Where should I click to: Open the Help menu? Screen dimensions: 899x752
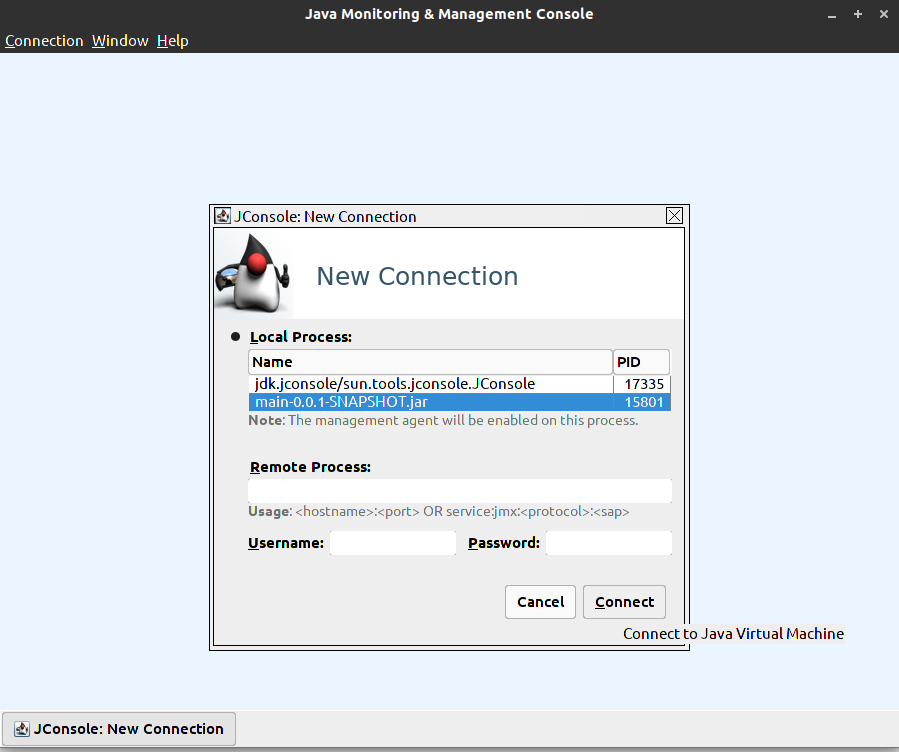click(173, 41)
